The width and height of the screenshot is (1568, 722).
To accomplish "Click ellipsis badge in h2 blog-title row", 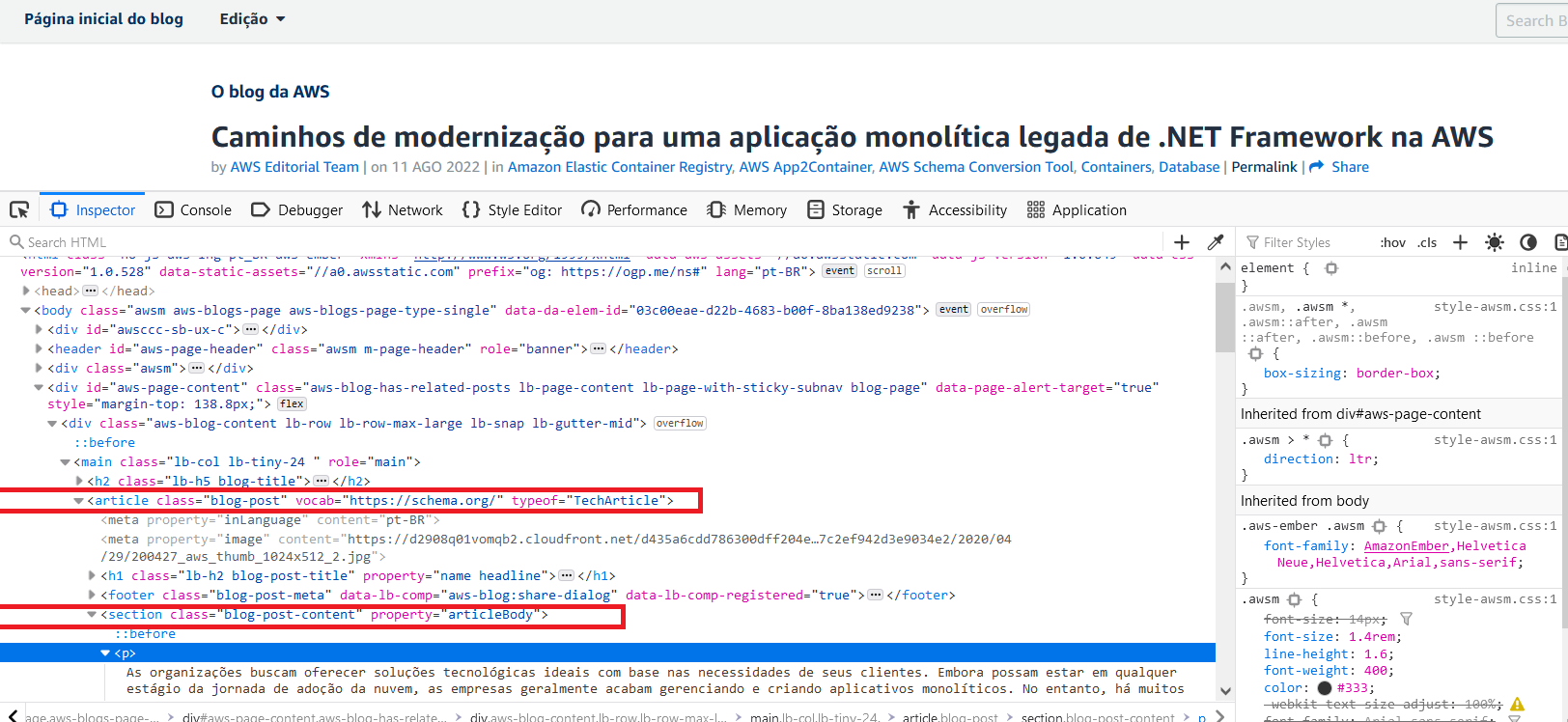I will coord(321,481).
